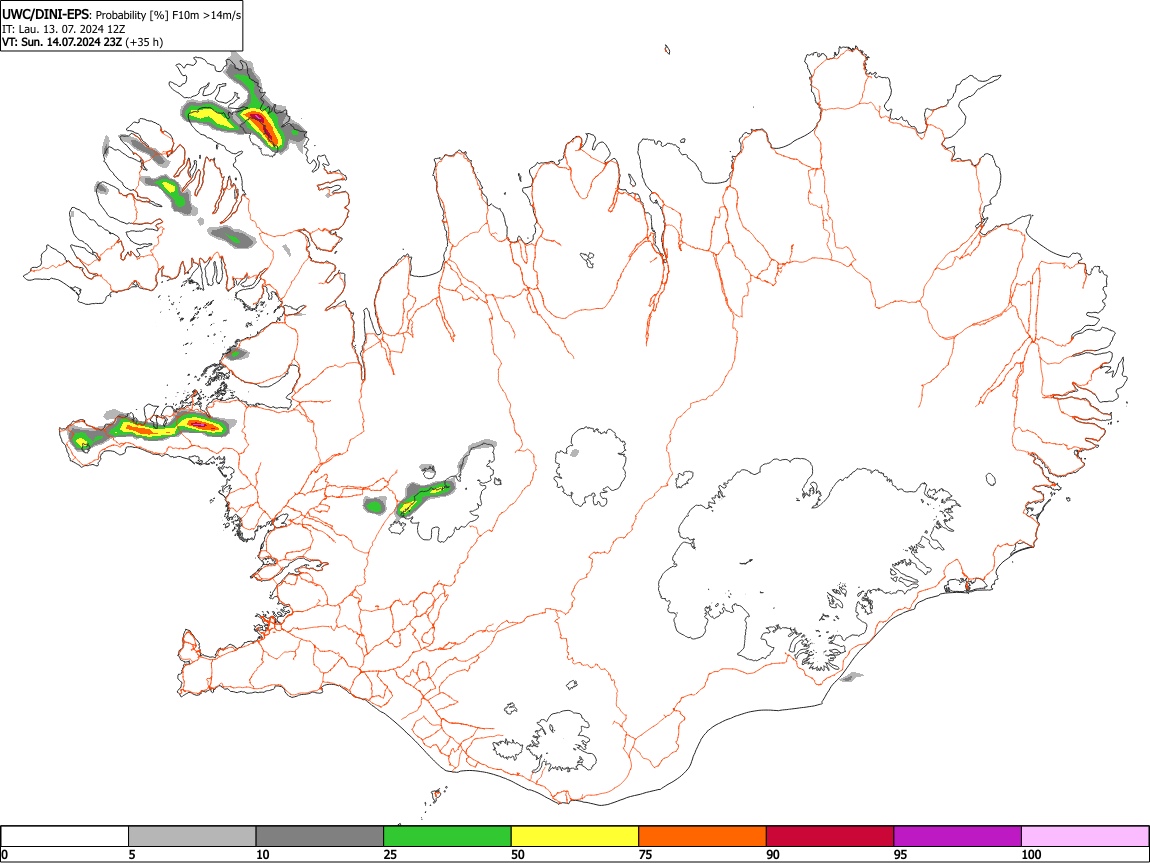The width and height of the screenshot is (1150, 863).
Task: Click the '5' legend label
Action: coord(132,854)
